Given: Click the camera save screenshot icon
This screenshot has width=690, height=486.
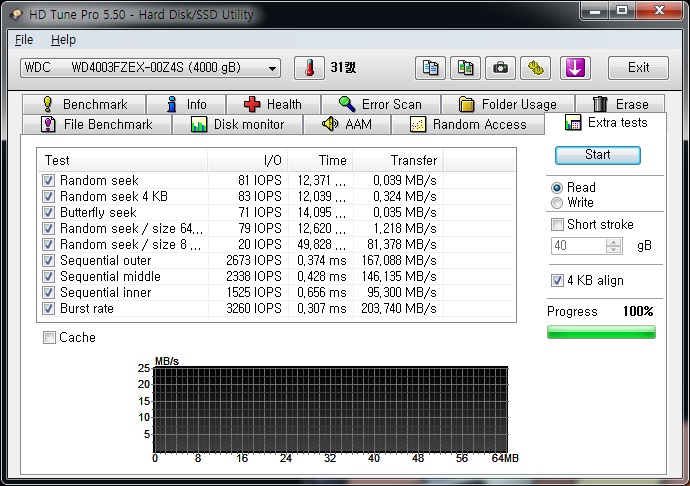Looking at the screenshot, I should (x=500, y=68).
